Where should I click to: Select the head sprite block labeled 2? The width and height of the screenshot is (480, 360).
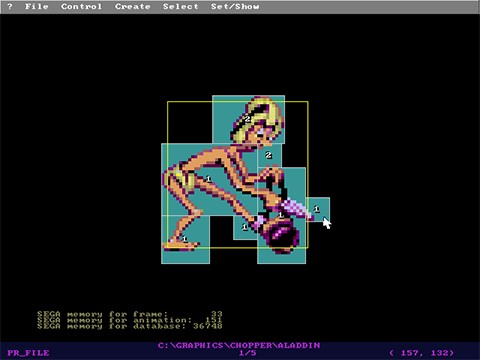248,119
